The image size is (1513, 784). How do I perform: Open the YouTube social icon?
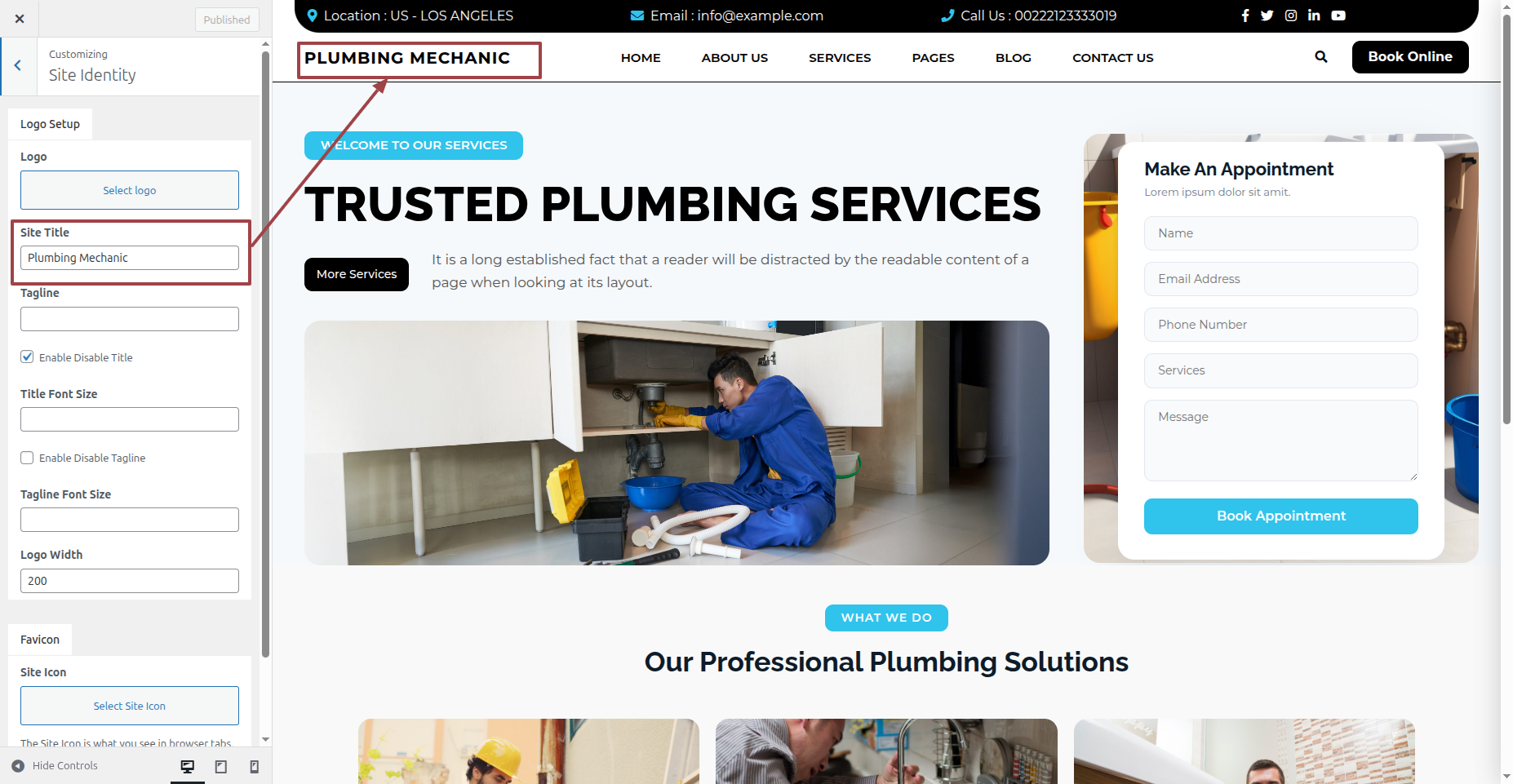(x=1338, y=16)
